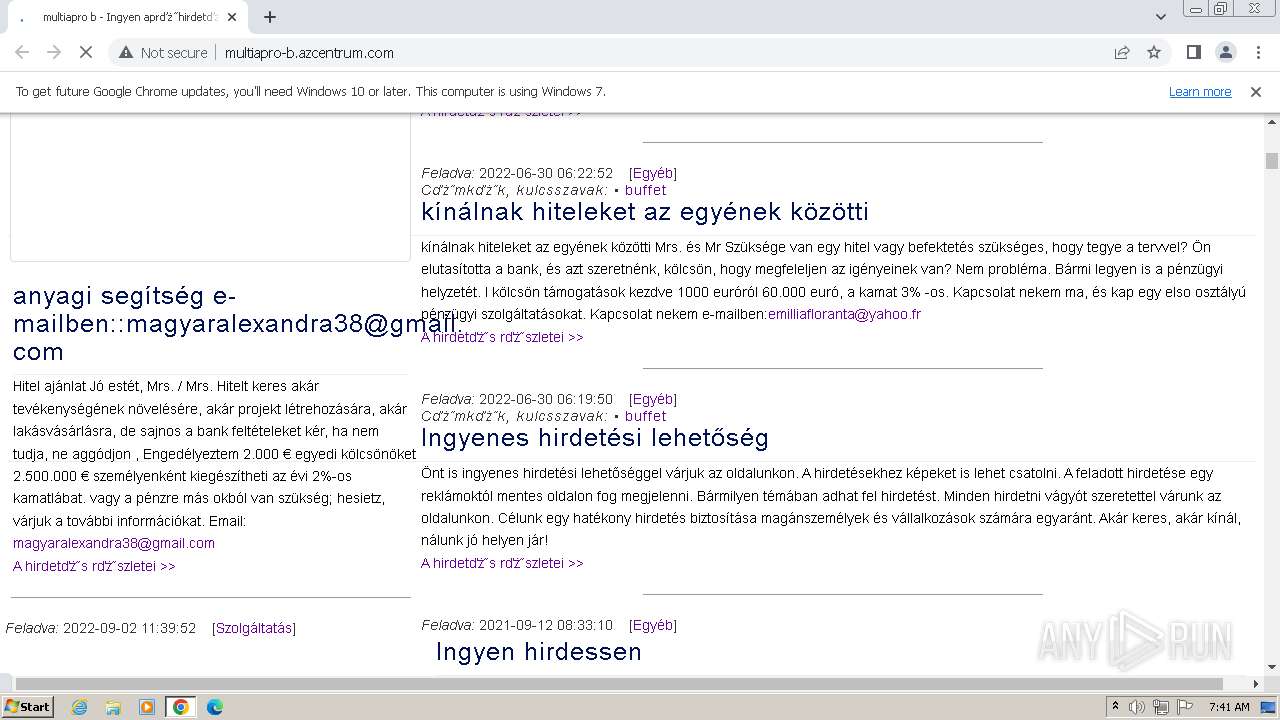Viewport: 1280px width, 720px height.
Task: Click the scroll down arrow
Action: click(1272, 667)
